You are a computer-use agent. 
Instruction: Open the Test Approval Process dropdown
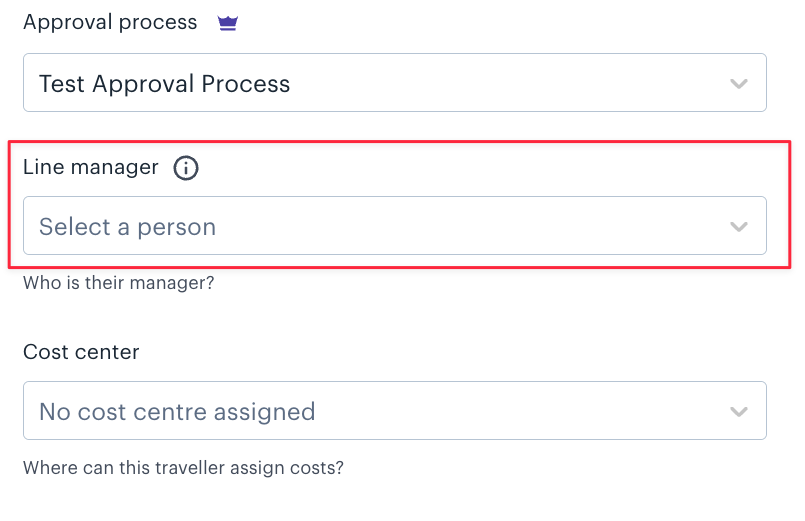pyautogui.click(x=395, y=83)
